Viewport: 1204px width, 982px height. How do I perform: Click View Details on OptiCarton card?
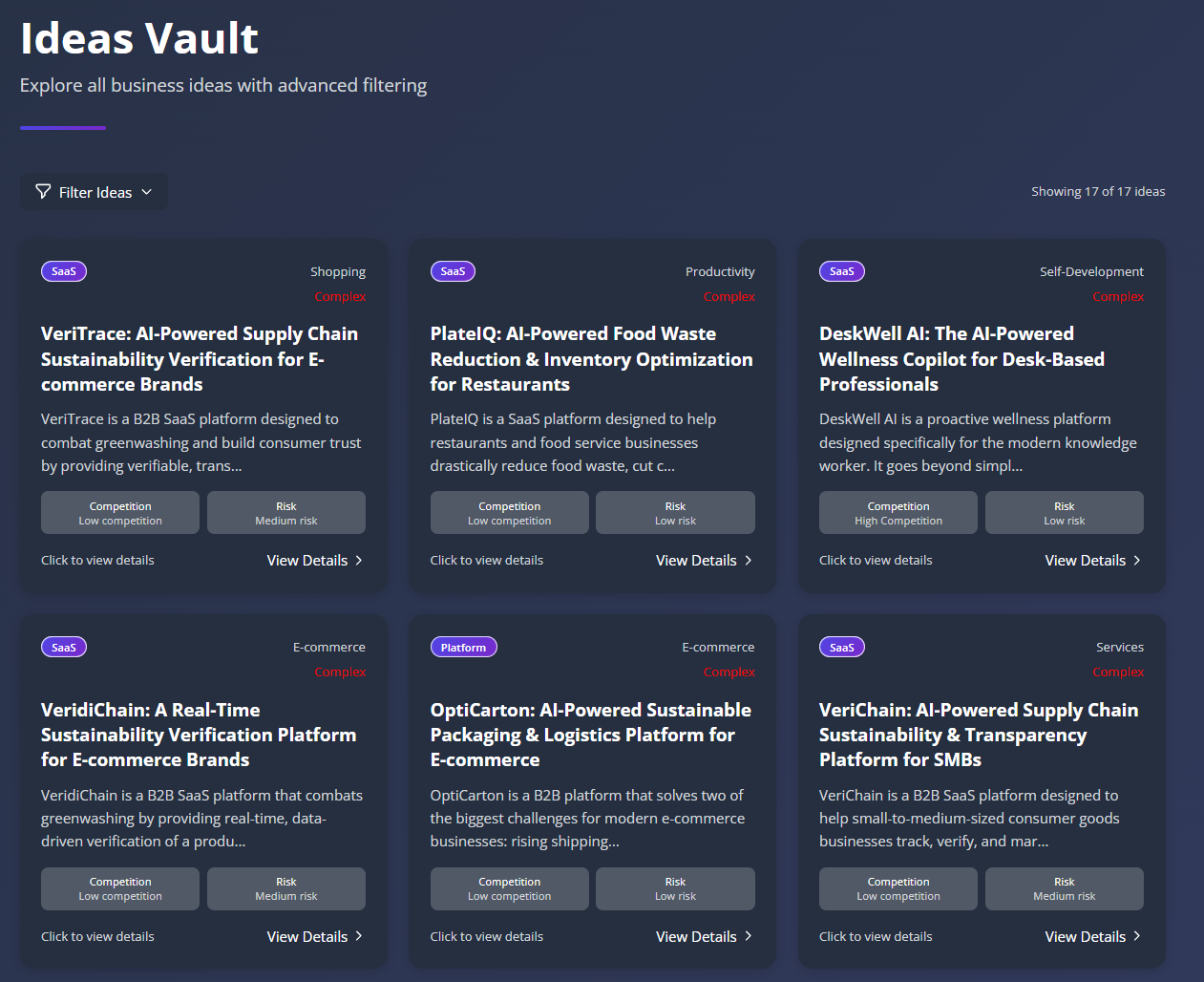pos(696,937)
